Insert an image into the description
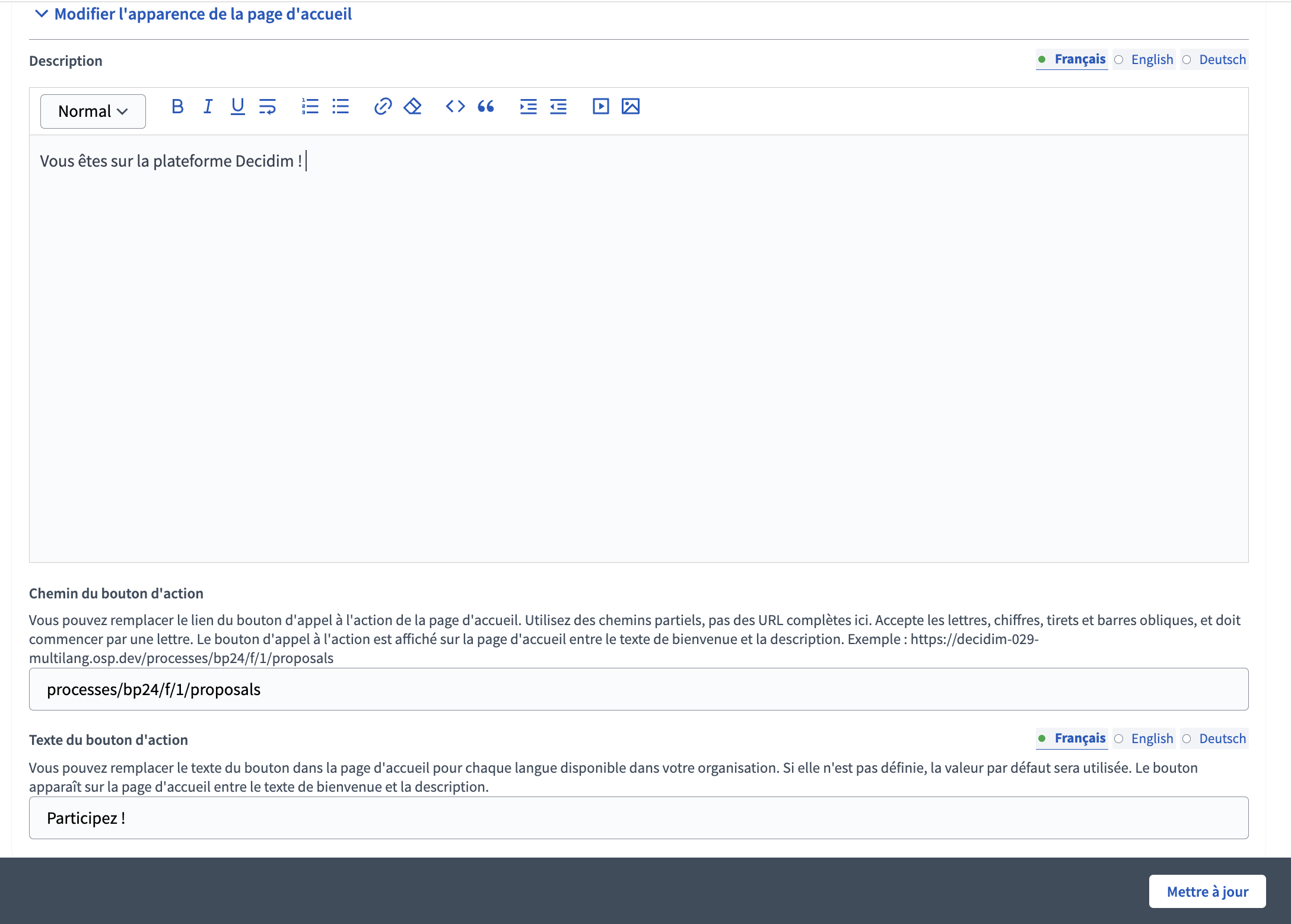This screenshot has width=1291, height=924. (630, 107)
